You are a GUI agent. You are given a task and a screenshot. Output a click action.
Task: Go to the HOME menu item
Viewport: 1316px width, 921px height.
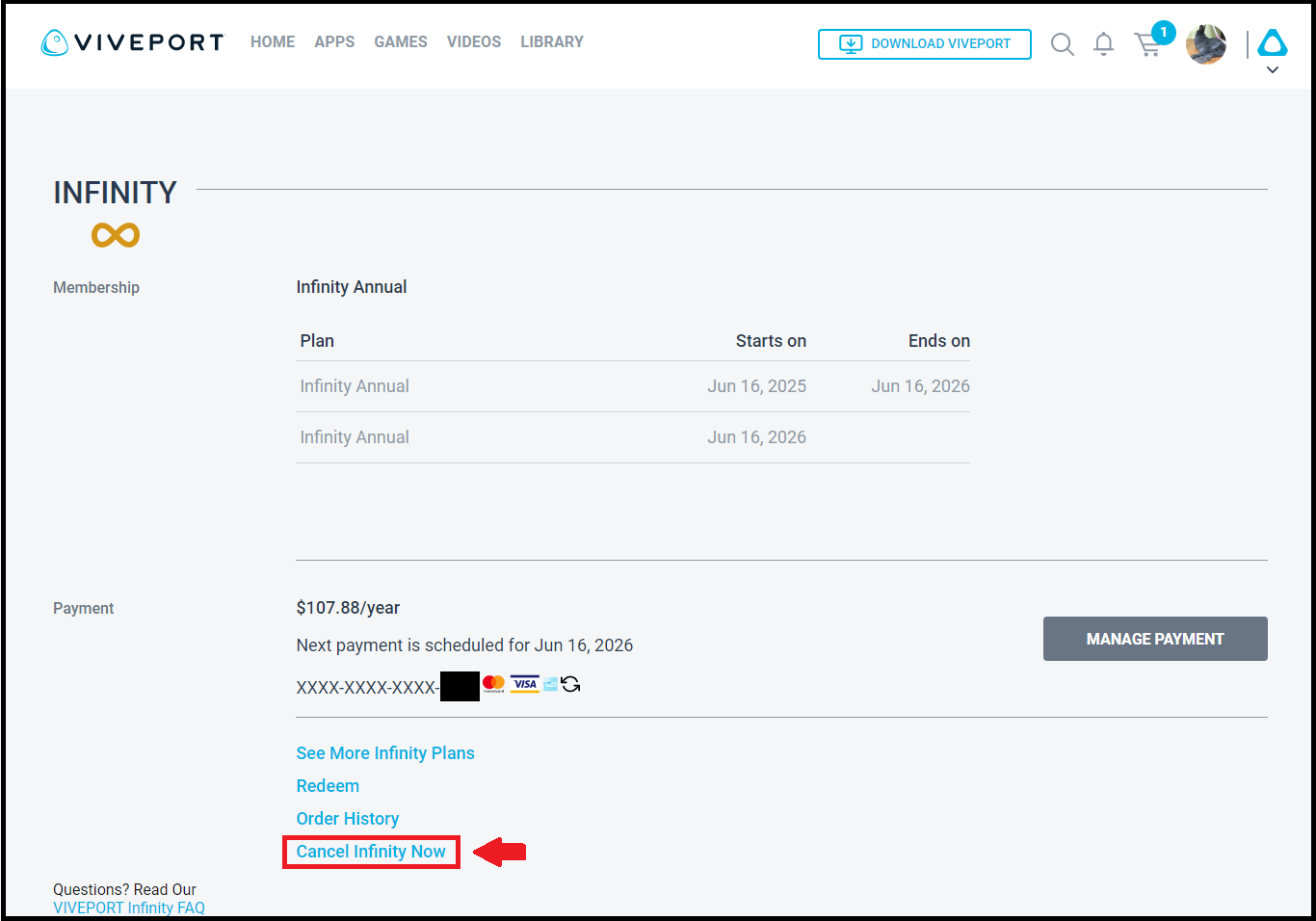tap(273, 42)
